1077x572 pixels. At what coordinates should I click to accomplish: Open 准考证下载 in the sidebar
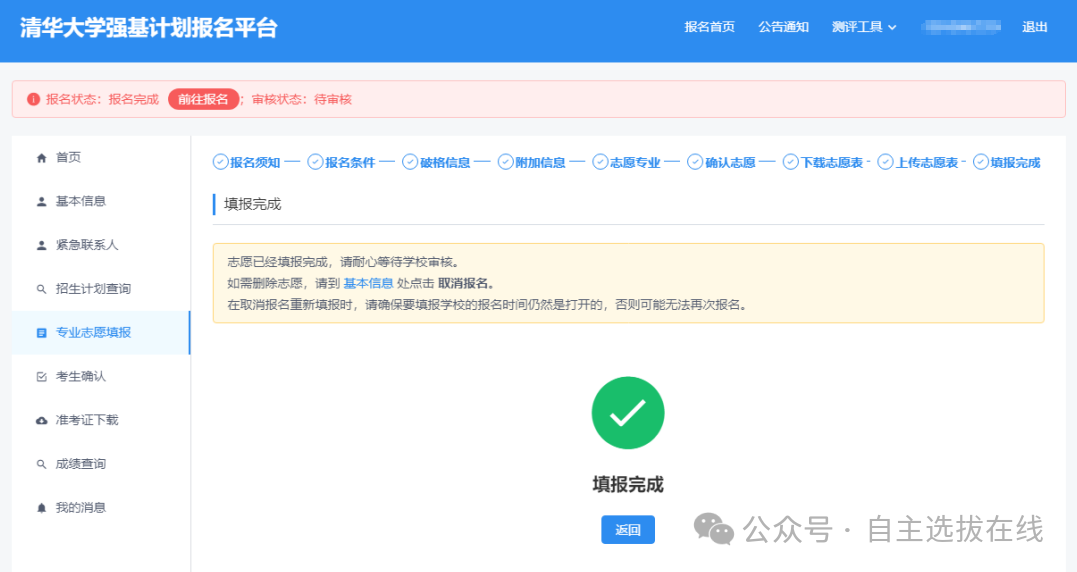(x=87, y=420)
